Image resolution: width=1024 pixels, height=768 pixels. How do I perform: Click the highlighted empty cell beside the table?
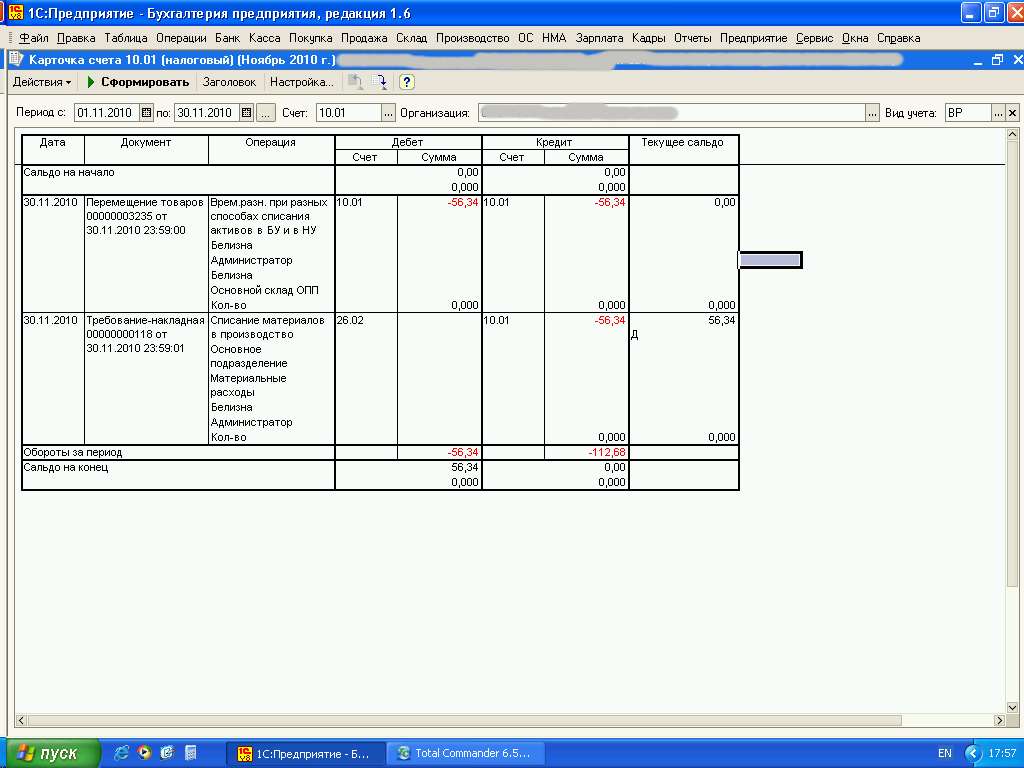(x=770, y=260)
